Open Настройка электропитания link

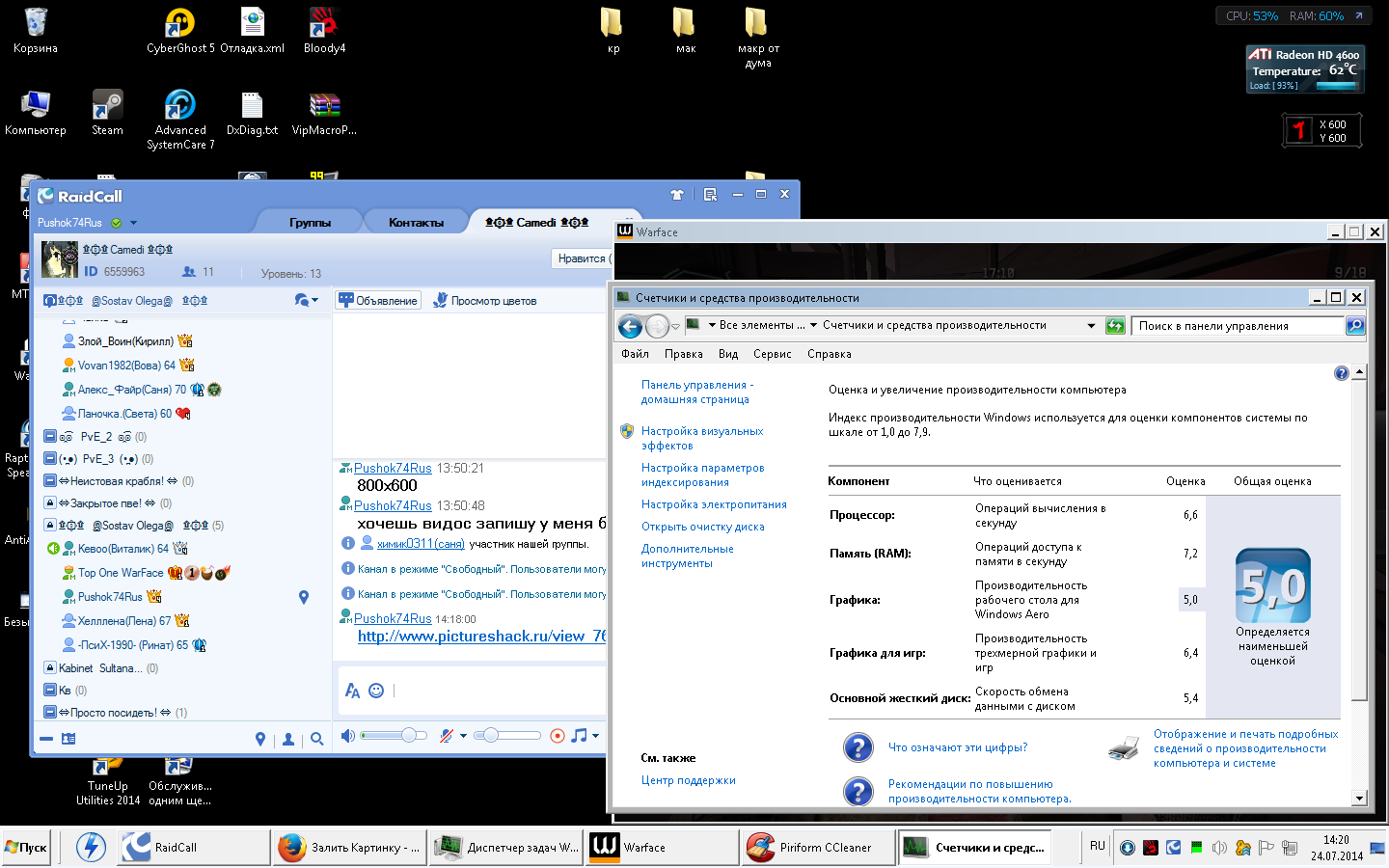pos(714,504)
